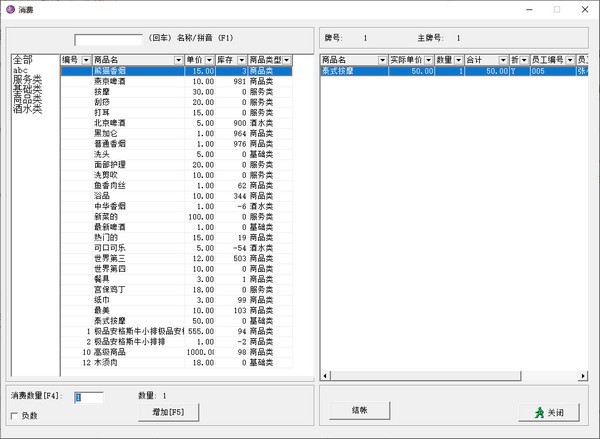Viewport: 600px width, 439px height.
Task: Open the right-panel 商品名 column dropdown
Action: [x=382, y=60]
